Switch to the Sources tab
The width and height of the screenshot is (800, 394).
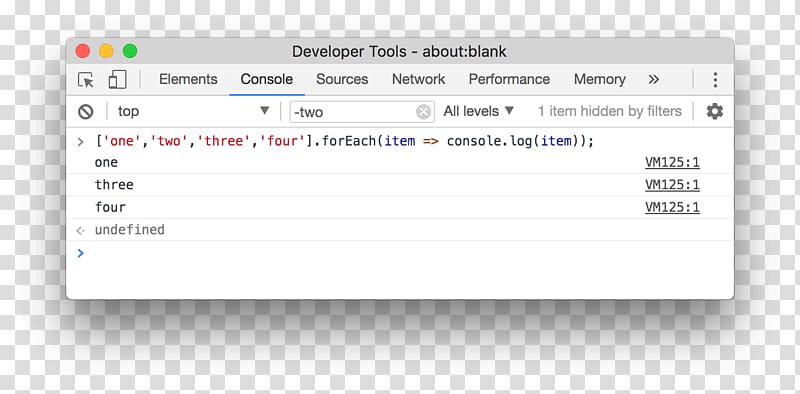[x=342, y=80]
